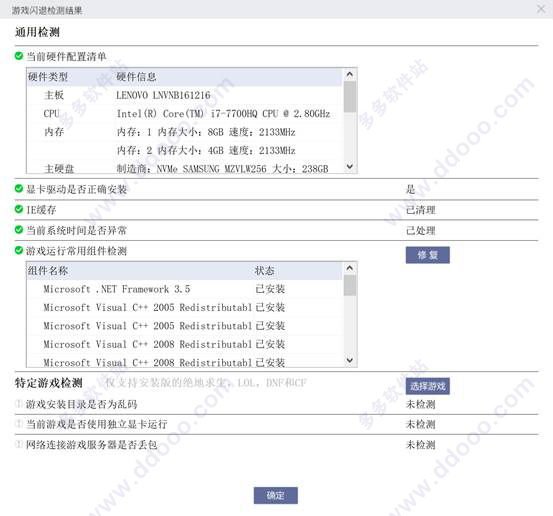Image resolution: width=553 pixels, height=516 pixels.
Task: Select the 主硬盘 NVMe SAMSUNG row
Action: [185, 168]
